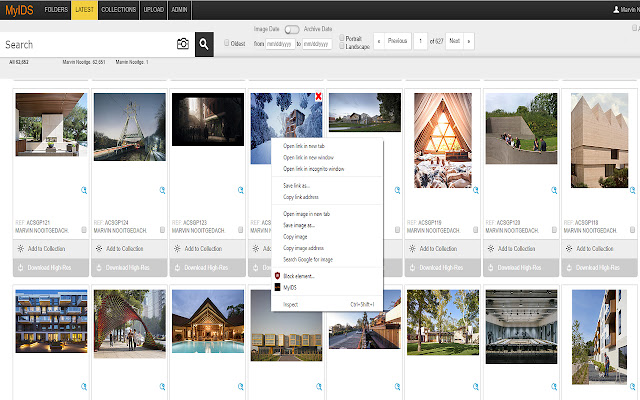640x400 pixels.
Task: Enable the Oldest checkbox
Action: click(227, 43)
